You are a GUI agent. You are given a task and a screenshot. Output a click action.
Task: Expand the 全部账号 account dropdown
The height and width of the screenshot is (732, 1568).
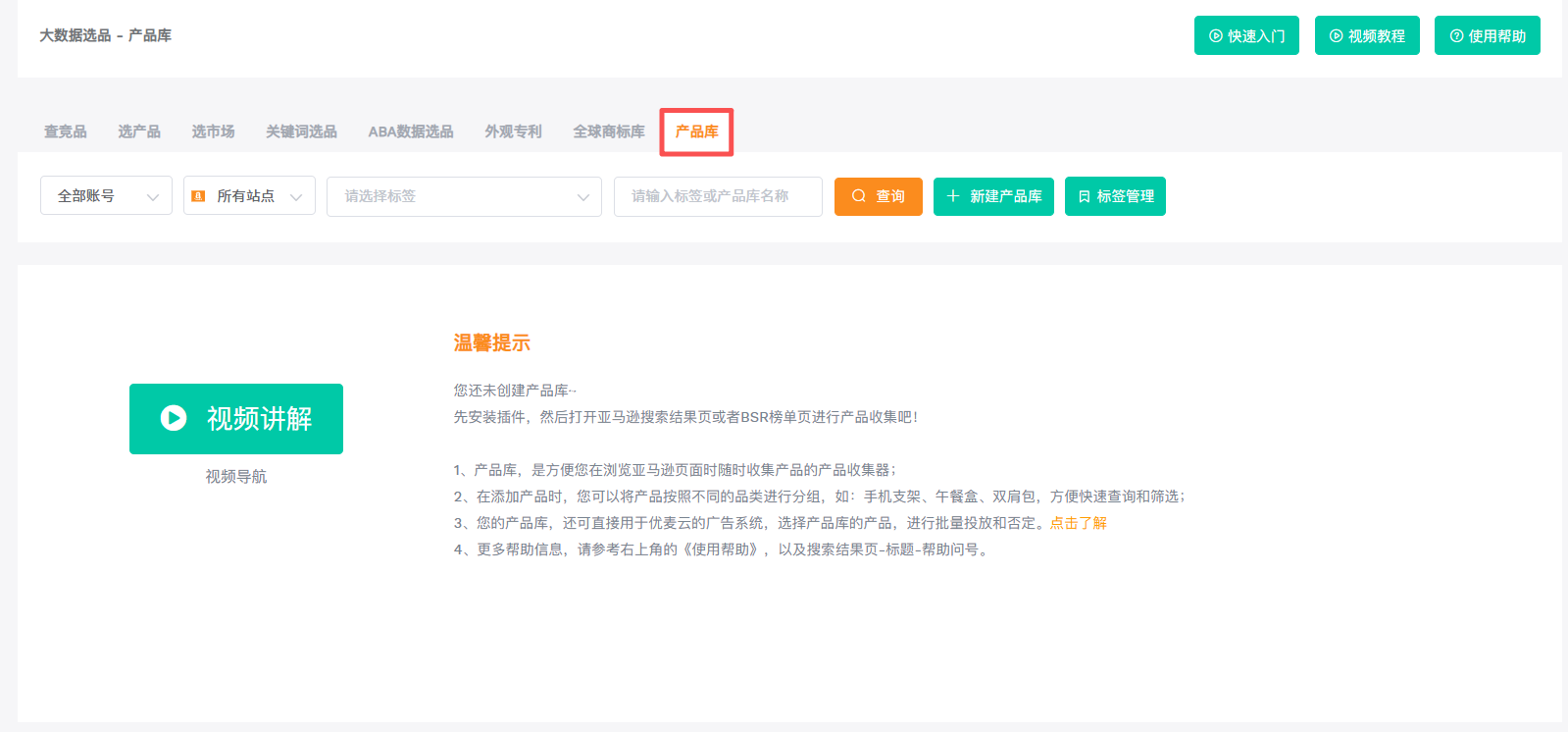(x=106, y=196)
